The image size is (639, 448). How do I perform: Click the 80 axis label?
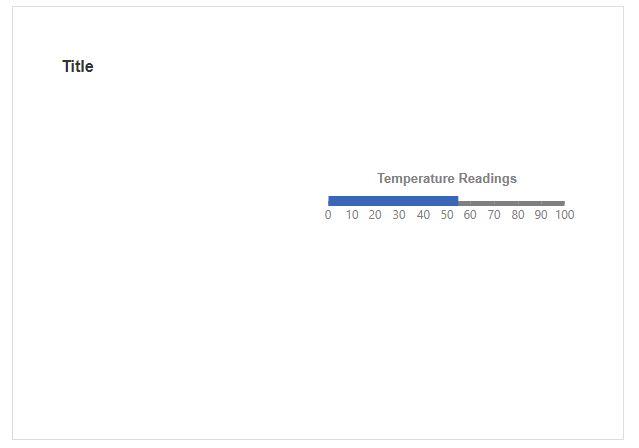pyautogui.click(x=518, y=215)
